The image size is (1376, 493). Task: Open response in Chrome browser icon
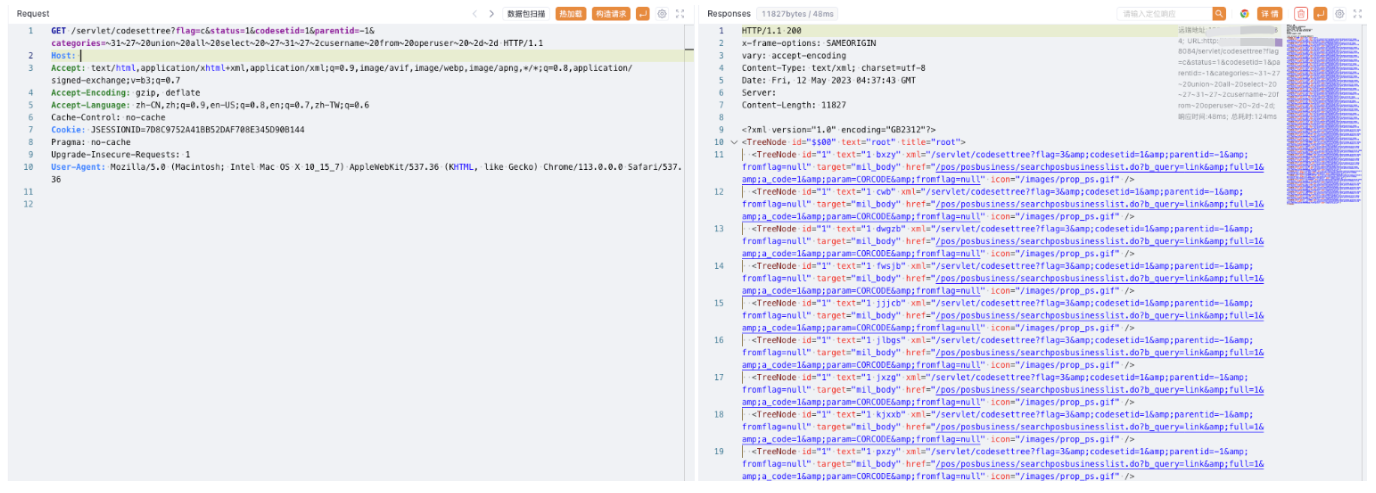click(x=1245, y=14)
